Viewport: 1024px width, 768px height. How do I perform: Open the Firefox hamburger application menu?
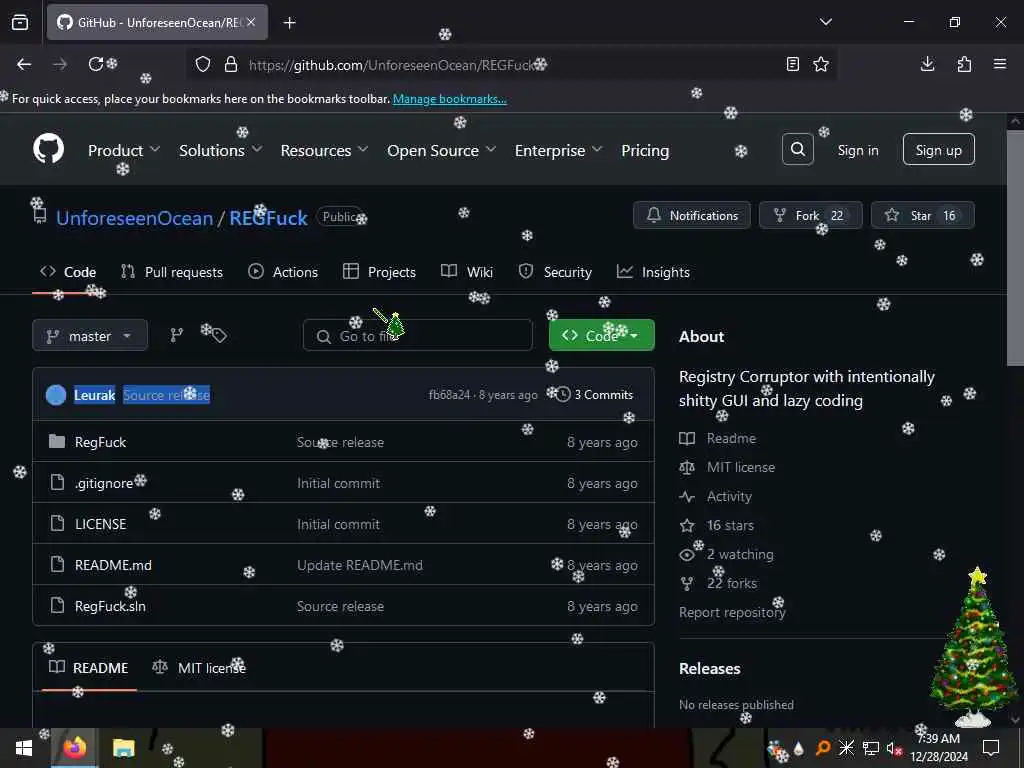(x=1000, y=64)
